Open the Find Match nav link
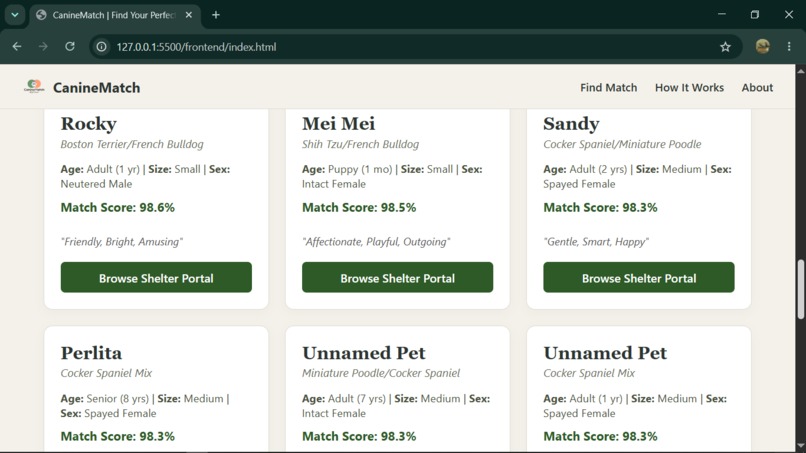Image resolution: width=806 pixels, height=453 pixels. [609, 88]
